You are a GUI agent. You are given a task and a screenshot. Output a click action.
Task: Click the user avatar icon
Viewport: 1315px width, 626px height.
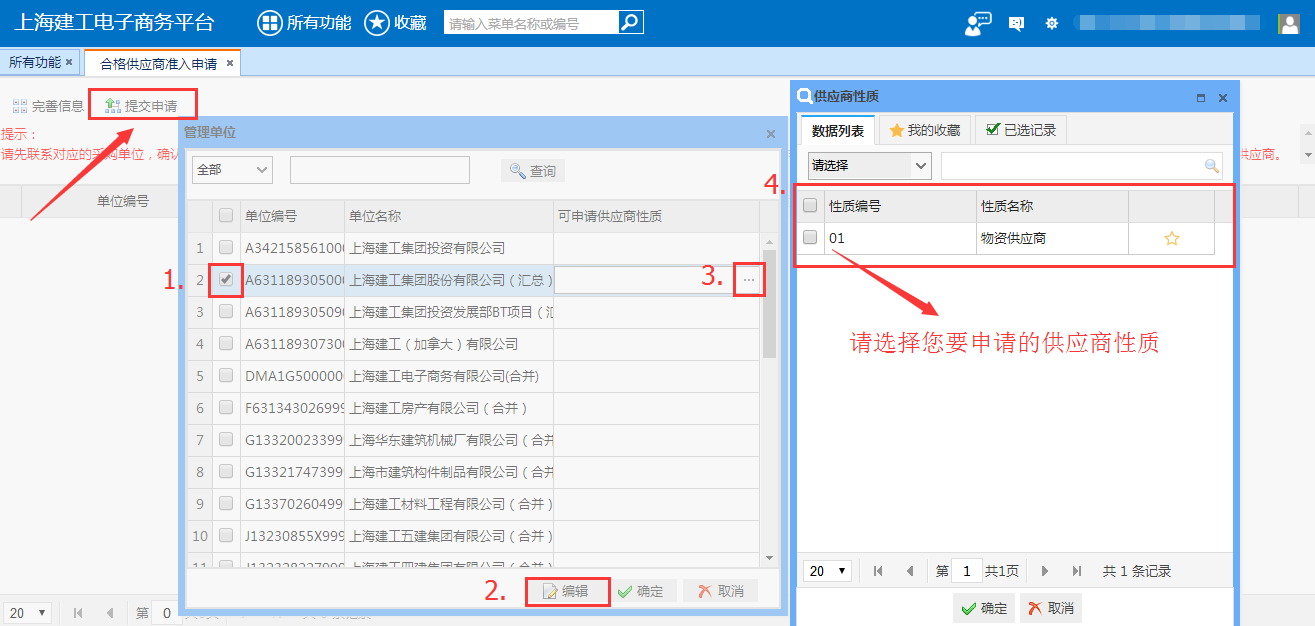click(x=1289, y=23)
